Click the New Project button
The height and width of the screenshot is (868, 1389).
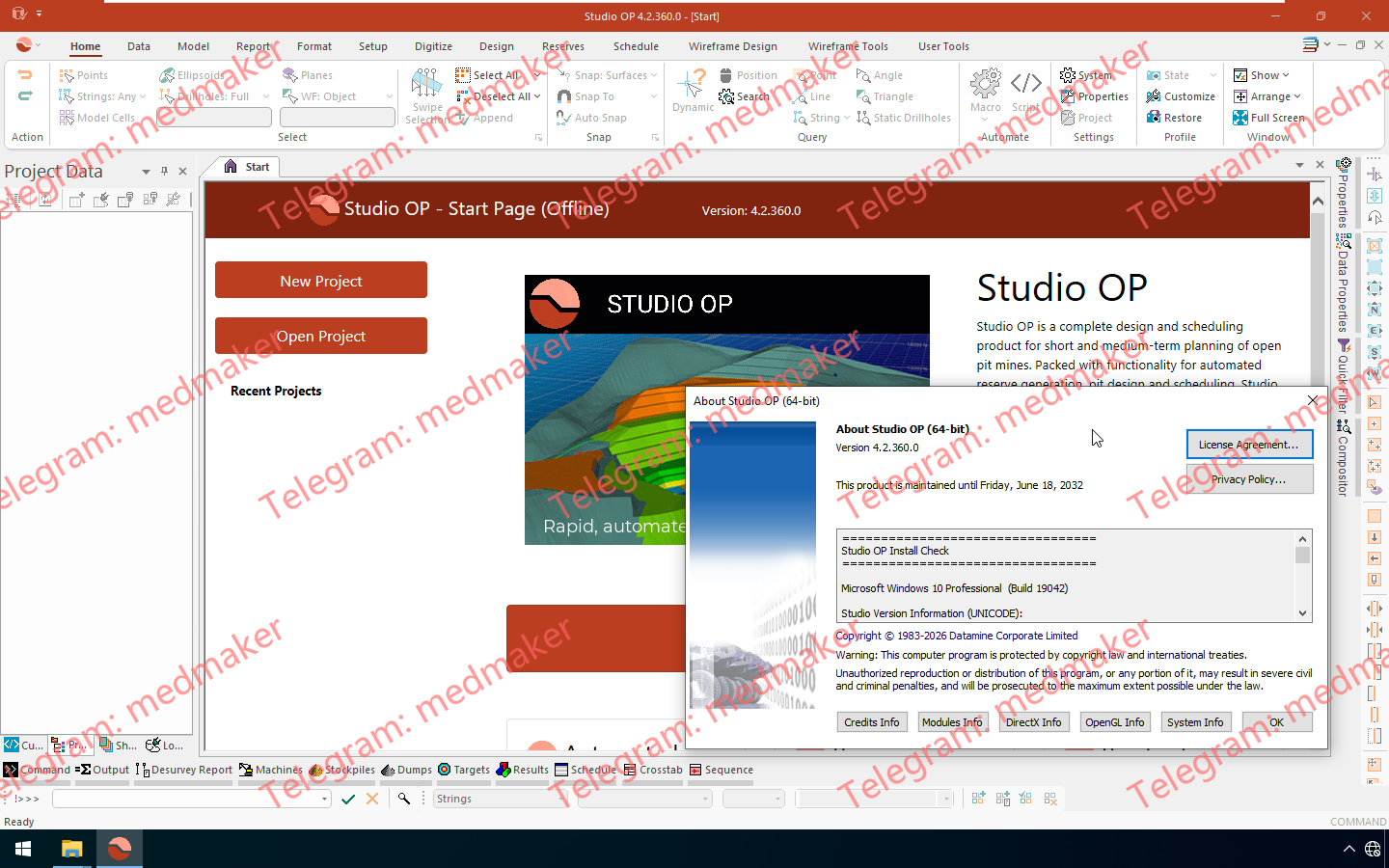click(321, 281)
